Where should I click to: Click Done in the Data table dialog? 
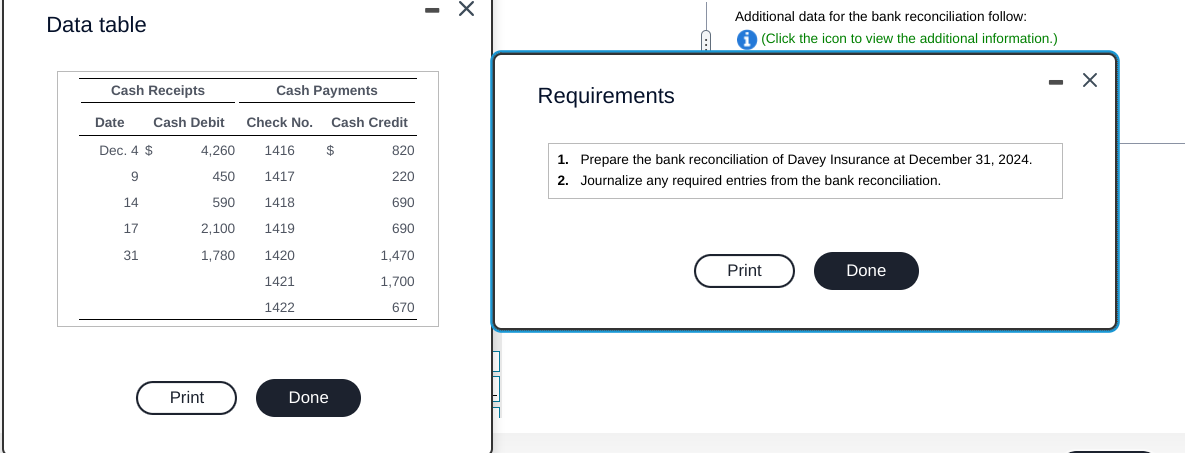click(308, 398)
